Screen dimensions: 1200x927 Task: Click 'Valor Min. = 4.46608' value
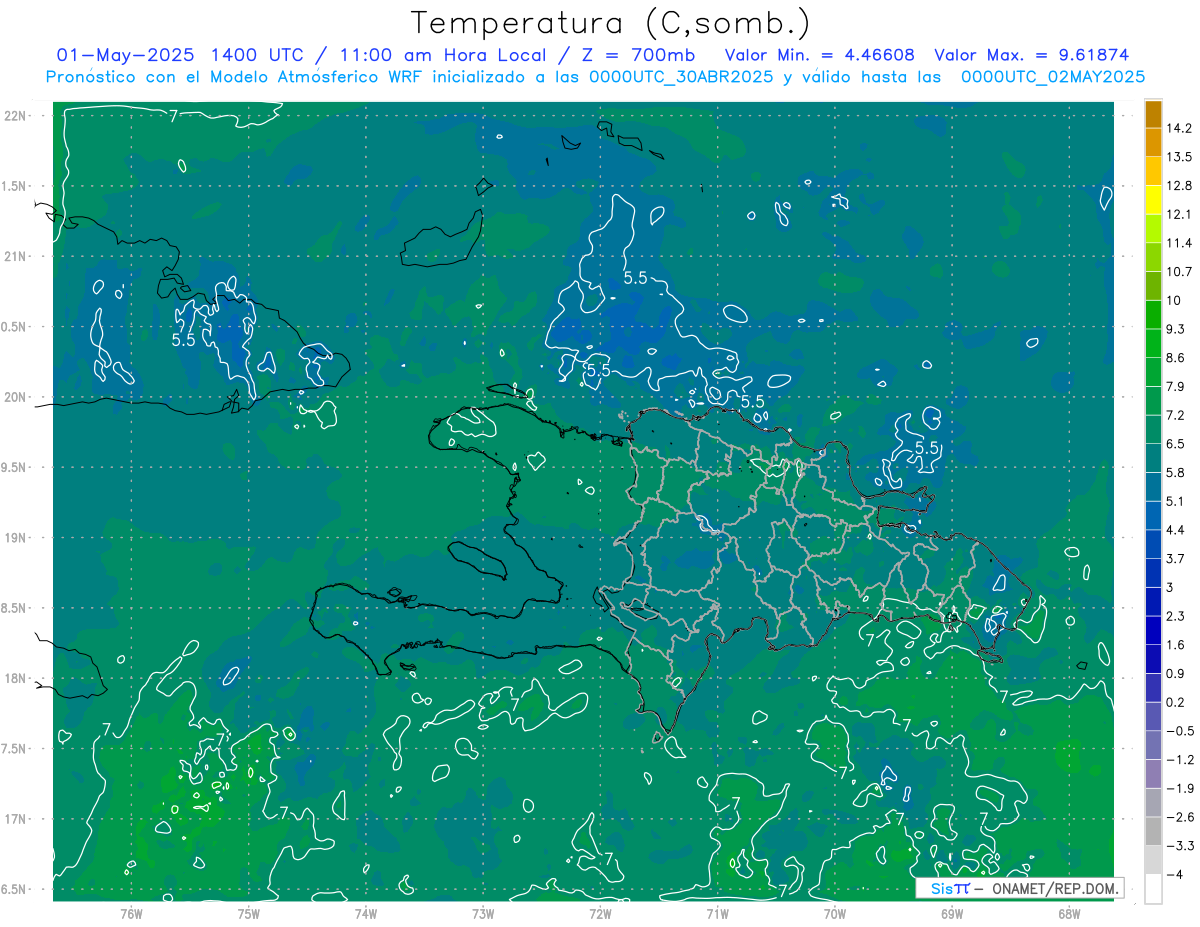819,55
